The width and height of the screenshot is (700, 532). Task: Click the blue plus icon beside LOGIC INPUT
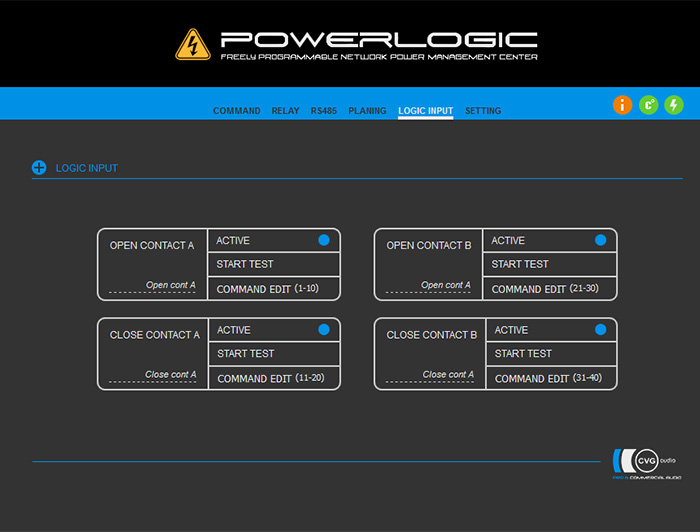click(x=39, y=168)
